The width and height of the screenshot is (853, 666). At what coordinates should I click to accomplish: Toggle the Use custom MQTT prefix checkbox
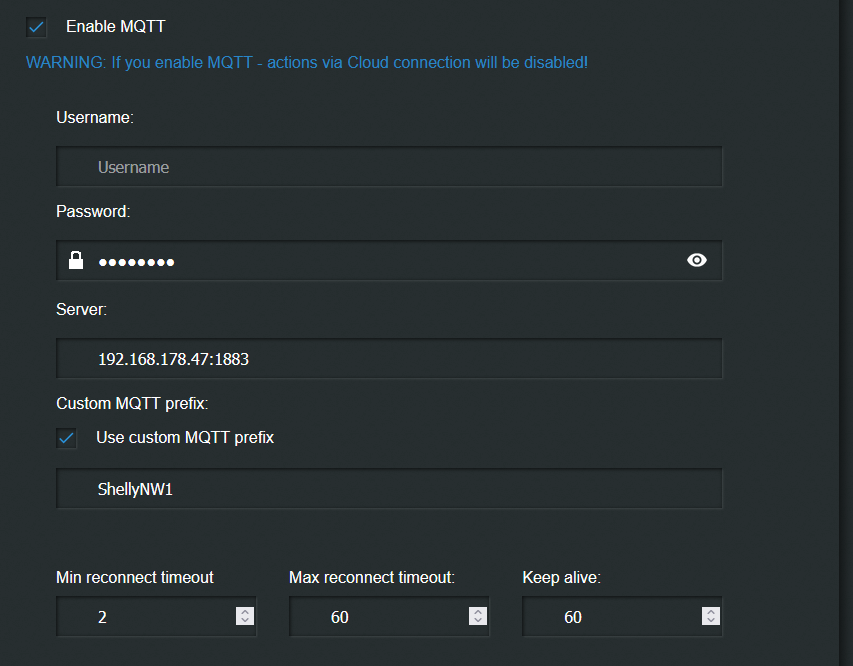[x=67, y=437]
